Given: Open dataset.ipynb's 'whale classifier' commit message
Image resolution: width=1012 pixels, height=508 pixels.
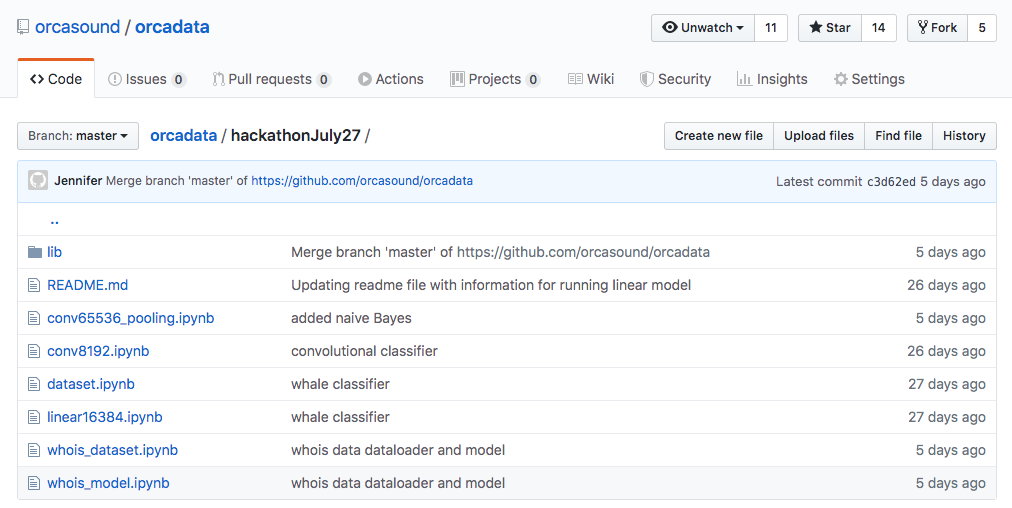Looking at the screenshot, I should (x=340, y=383).
